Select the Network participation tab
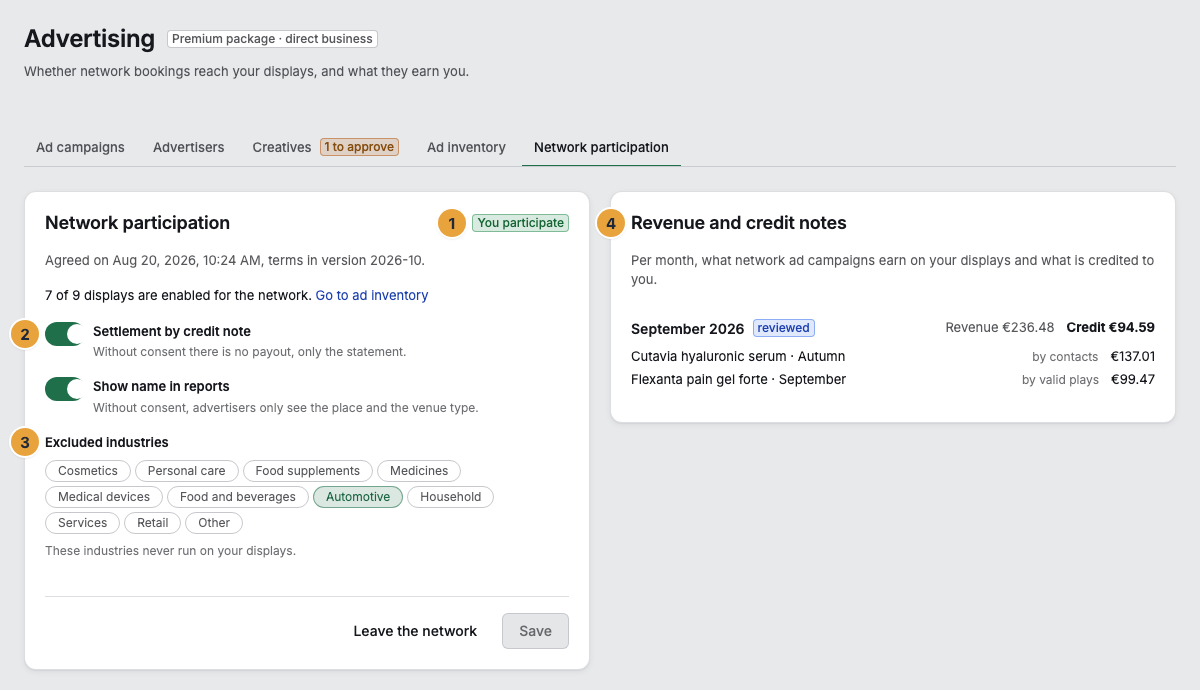1200x690 pixels. click(601, 147)
